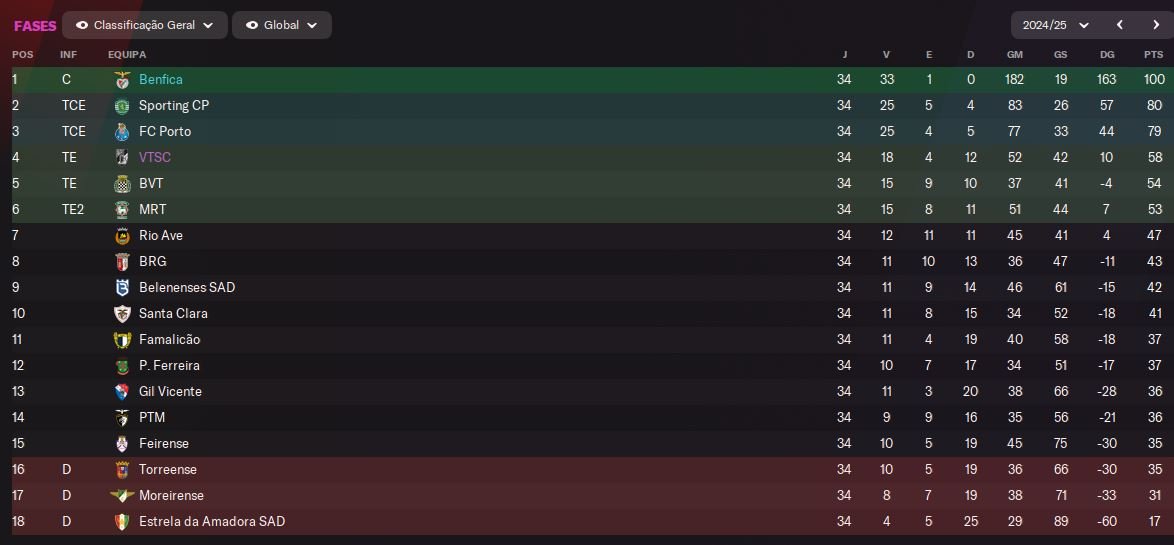Click the FC Porto crest icon

[x=122, y=132]
